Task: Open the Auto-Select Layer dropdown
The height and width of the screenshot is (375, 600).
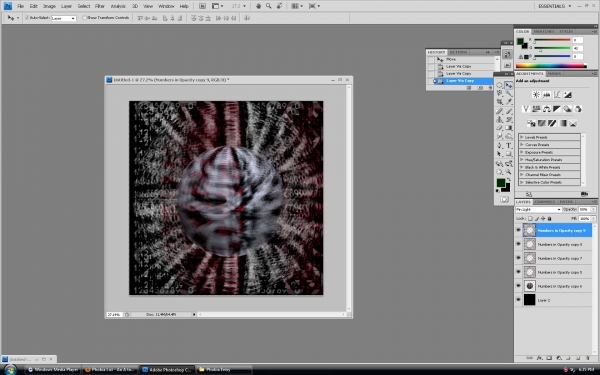Action: [64, 18]
